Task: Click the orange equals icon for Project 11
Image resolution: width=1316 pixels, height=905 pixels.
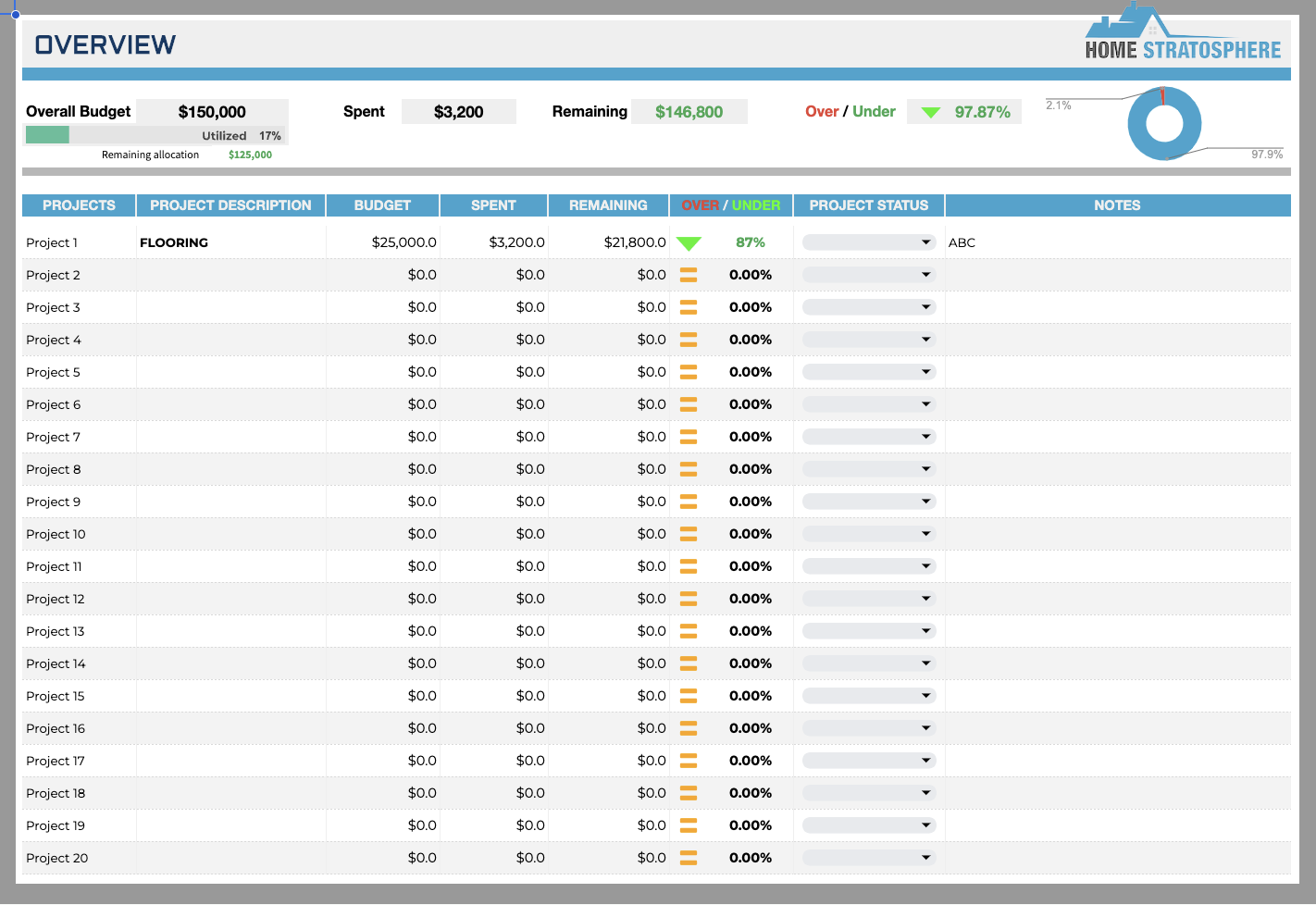Action: tap(689, 566)
